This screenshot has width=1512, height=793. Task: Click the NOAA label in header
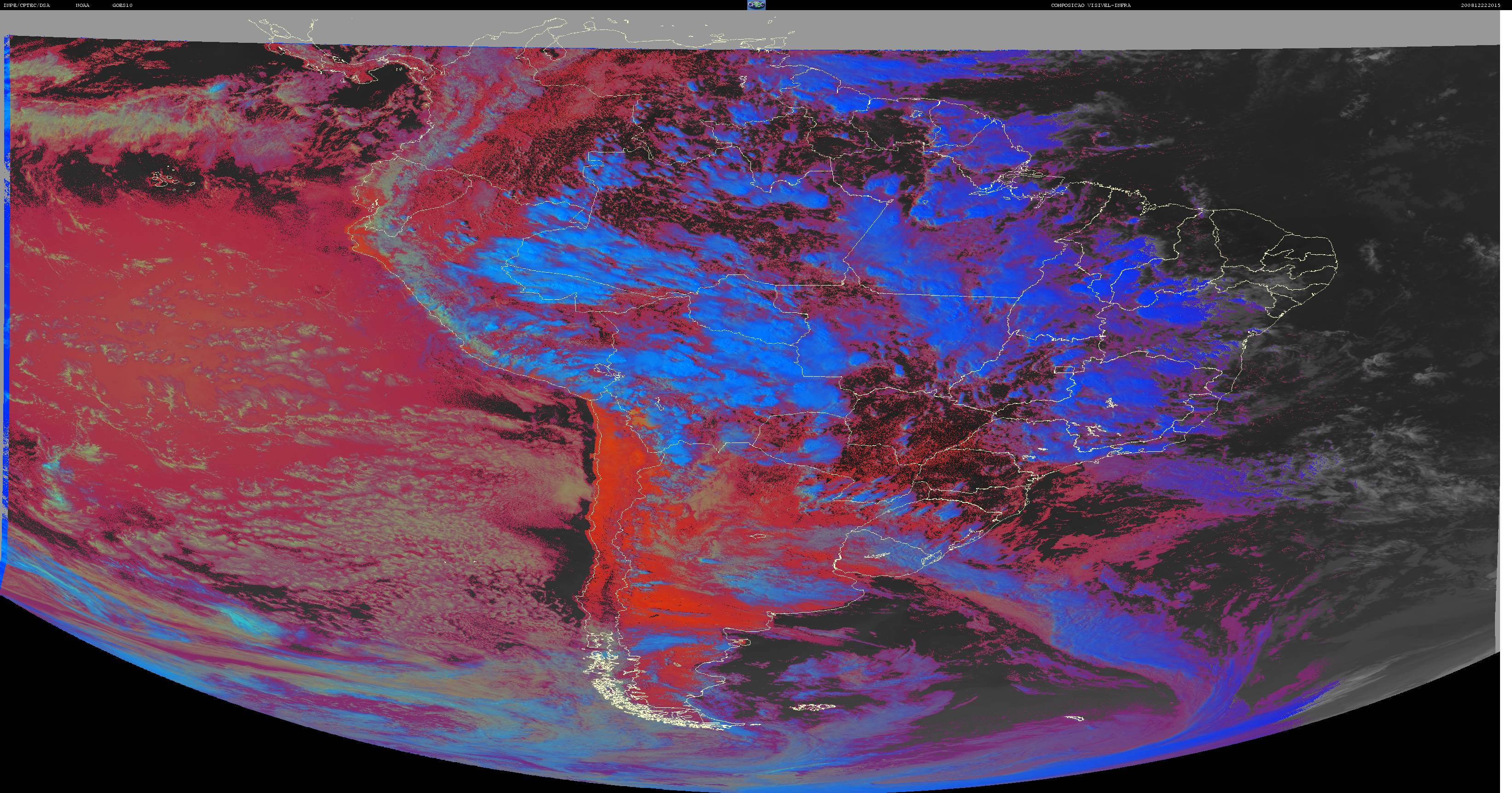83,5
